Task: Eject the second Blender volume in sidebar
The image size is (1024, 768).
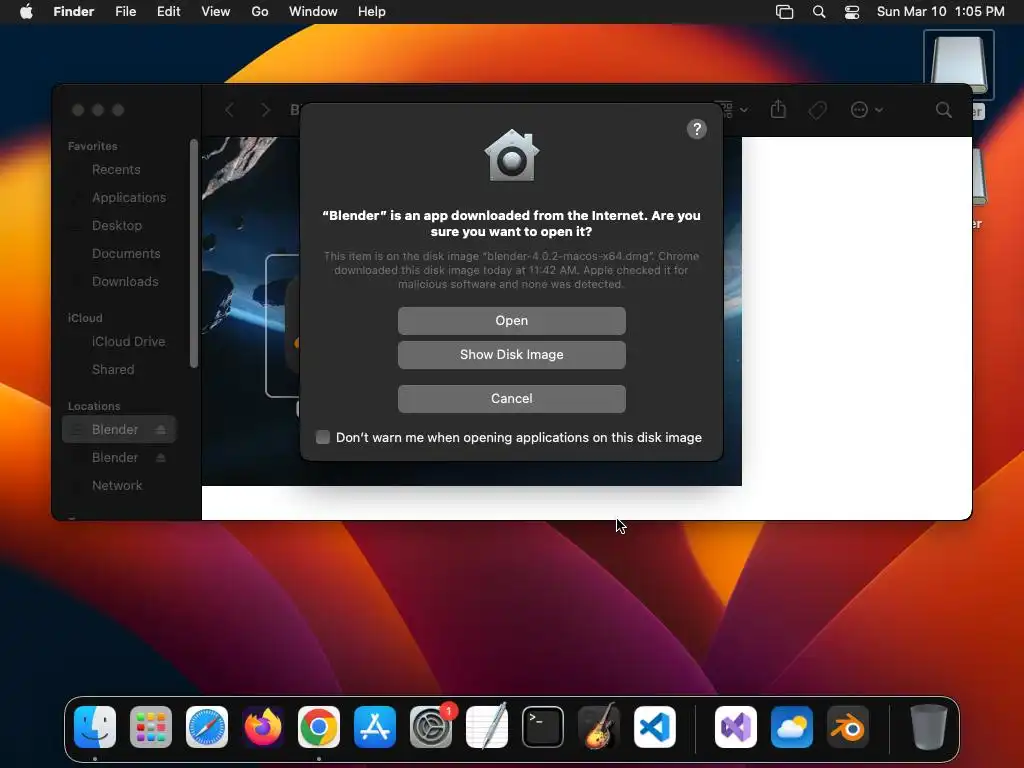Action: click(161, 458)
